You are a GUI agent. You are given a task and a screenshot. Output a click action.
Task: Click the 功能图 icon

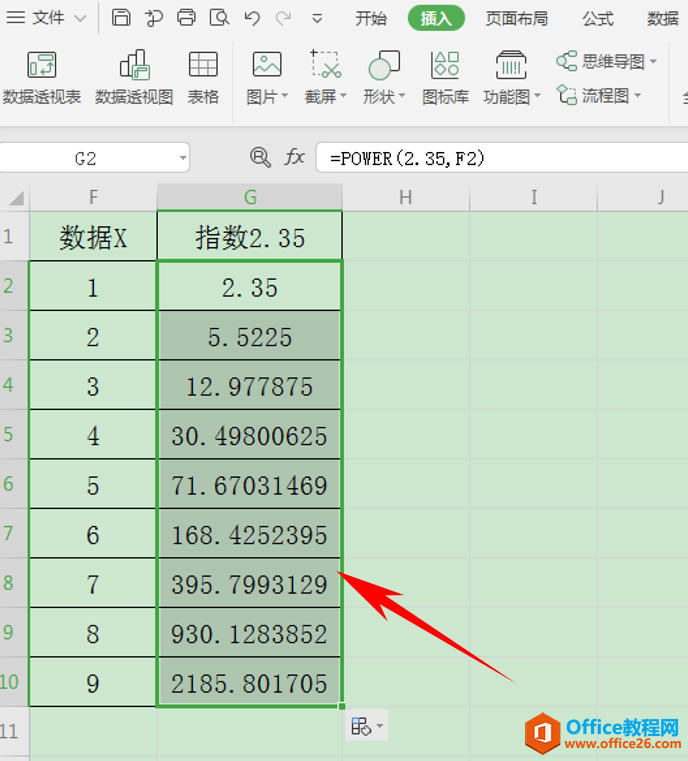tap(511, 65)
